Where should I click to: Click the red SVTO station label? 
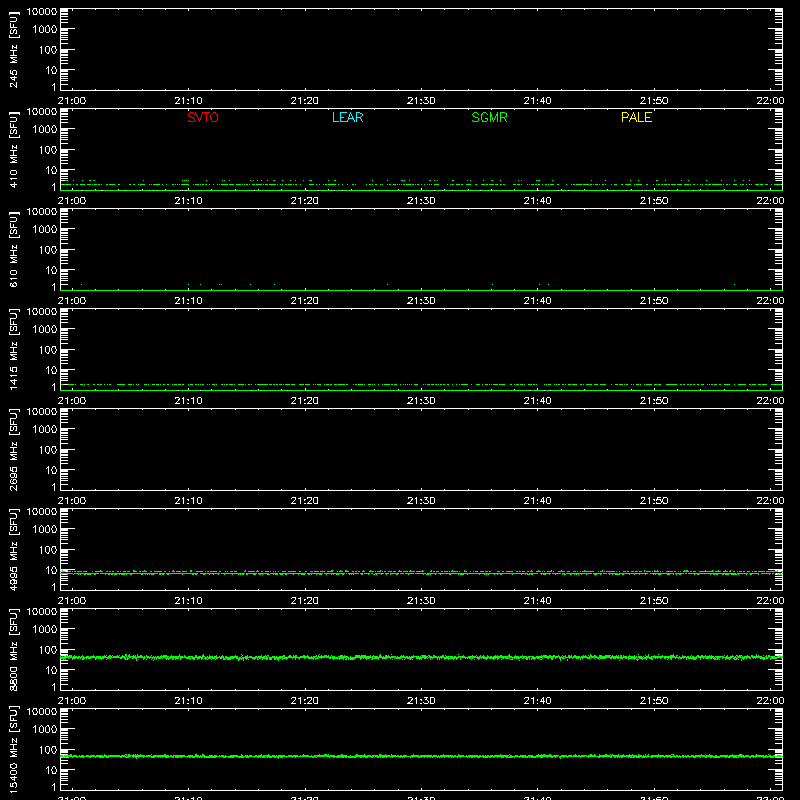pyautogui.click(x=203, y=117)
